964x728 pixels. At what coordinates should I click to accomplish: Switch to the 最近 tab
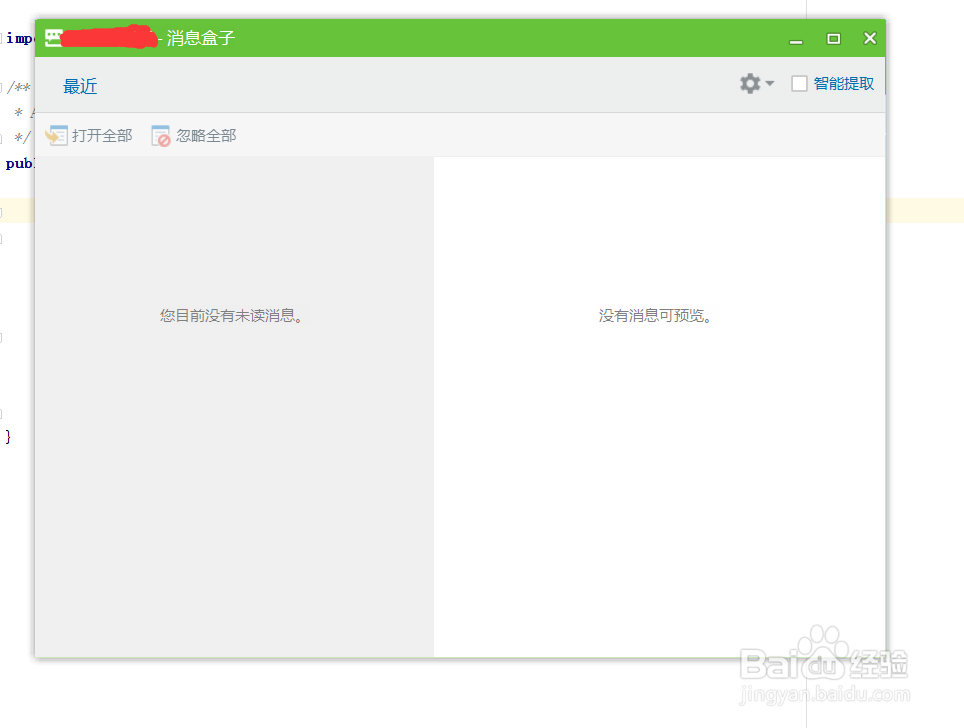coord(79,86)
